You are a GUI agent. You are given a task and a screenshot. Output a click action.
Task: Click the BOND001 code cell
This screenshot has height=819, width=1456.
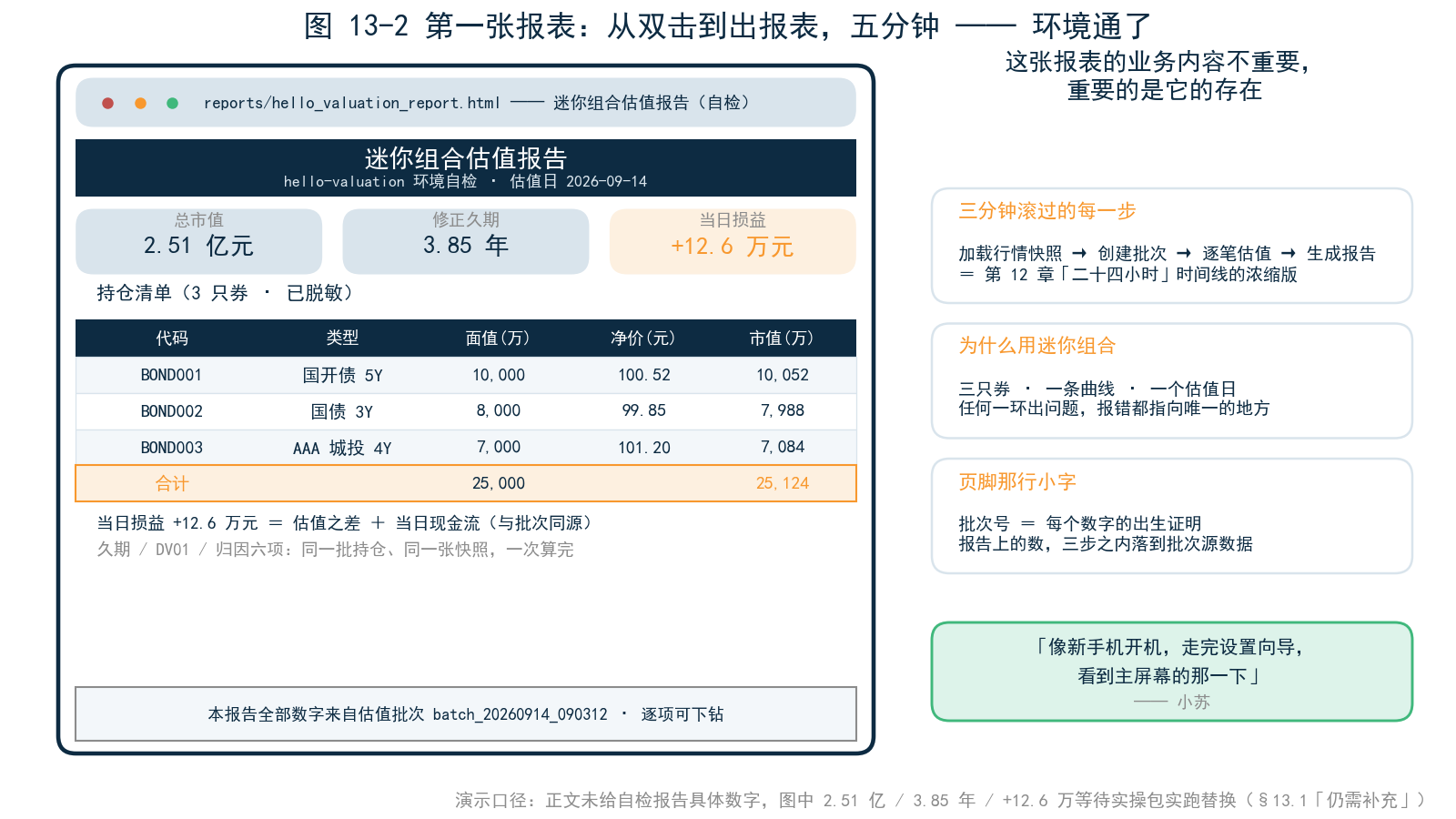(x=171, y=375)
